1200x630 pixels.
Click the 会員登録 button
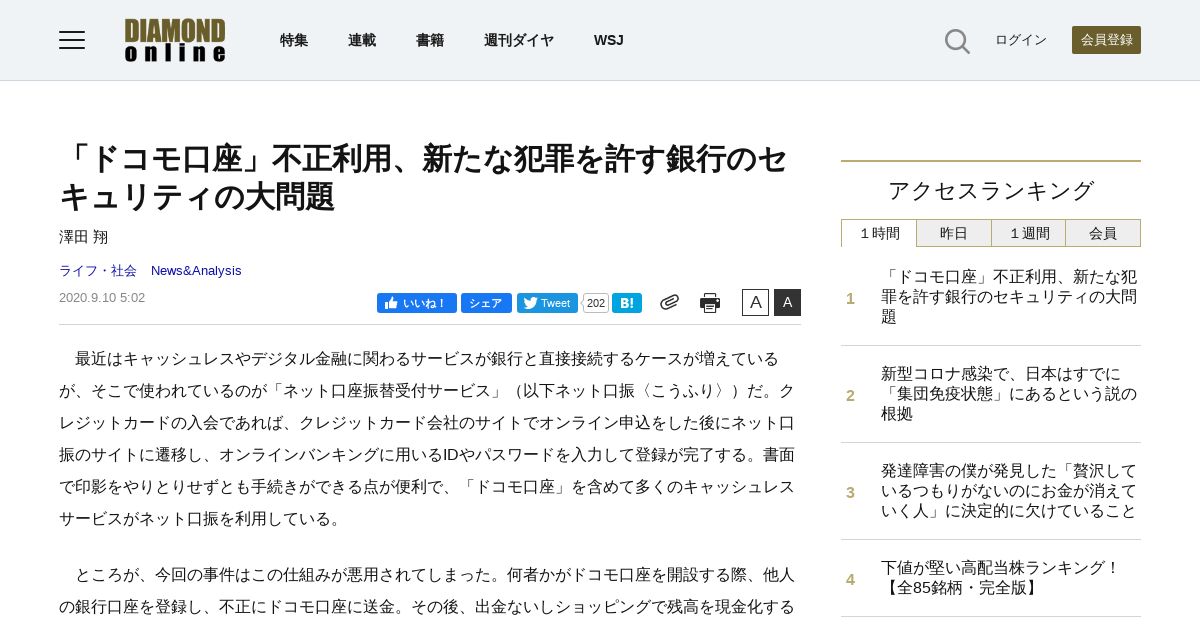1106,40
